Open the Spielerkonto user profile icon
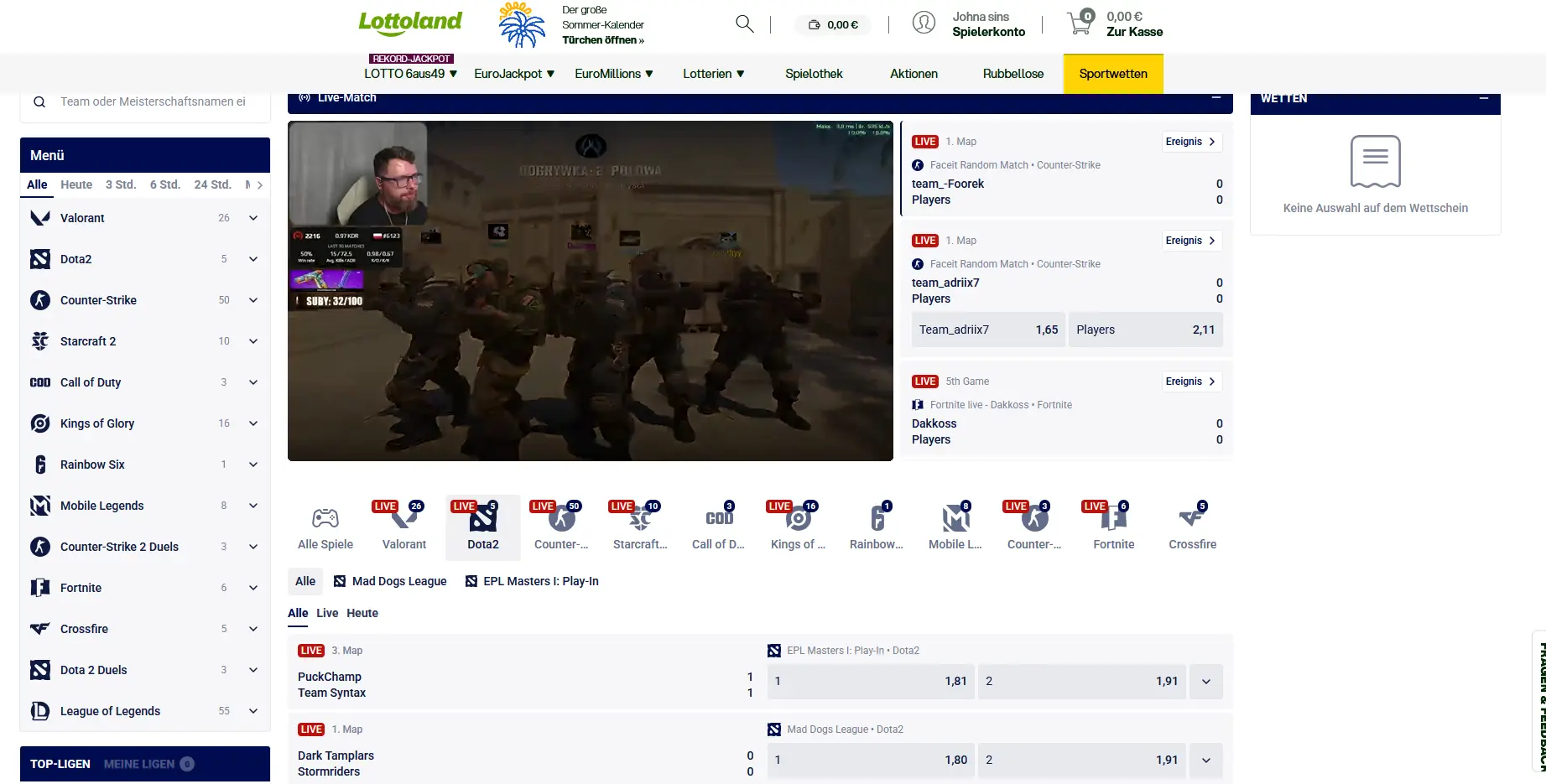The width and height of the screenshot is (1546, 784). (x=924, y=23)
